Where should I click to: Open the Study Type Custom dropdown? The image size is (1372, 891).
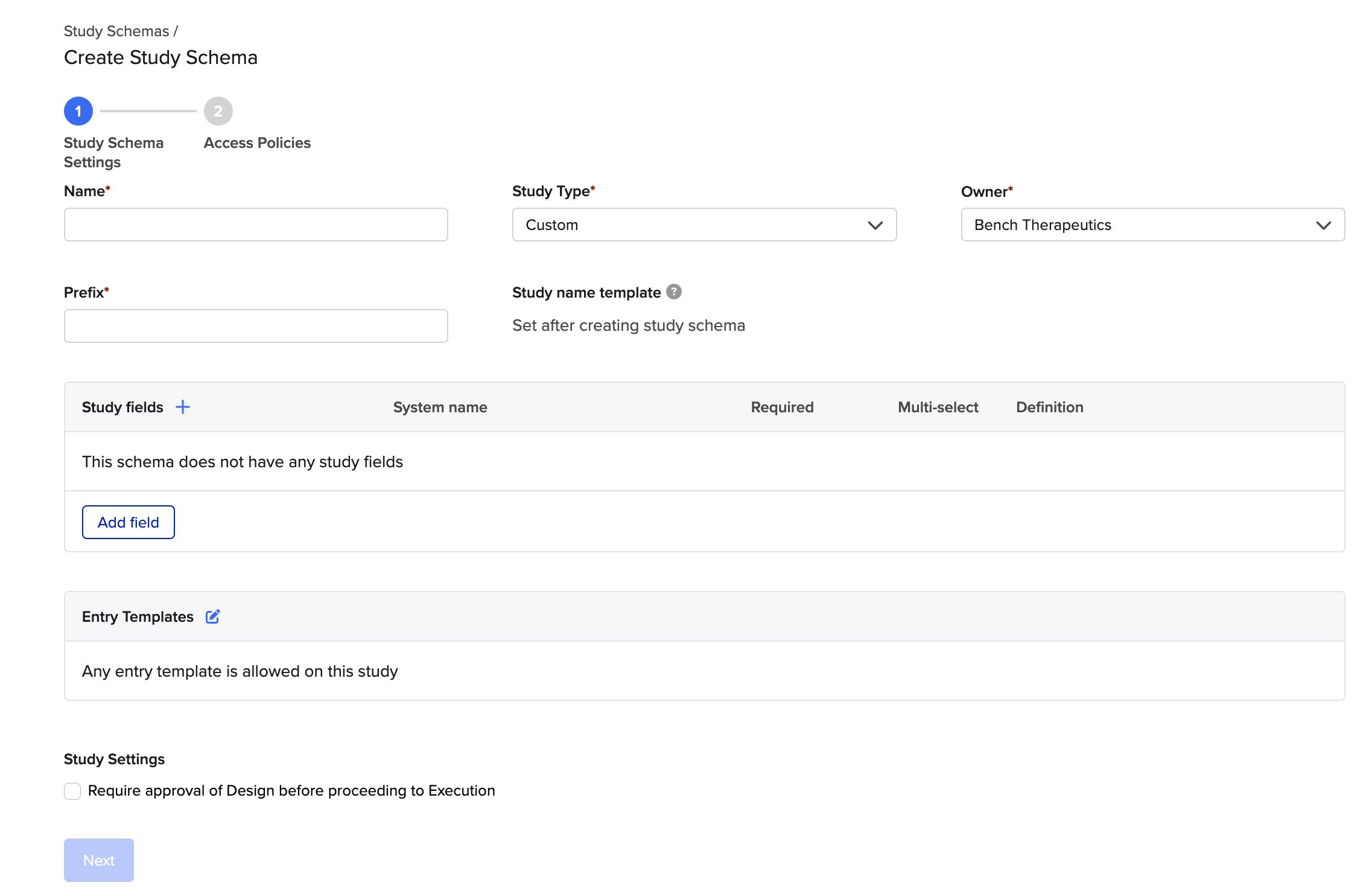click(x=703, y=225)
